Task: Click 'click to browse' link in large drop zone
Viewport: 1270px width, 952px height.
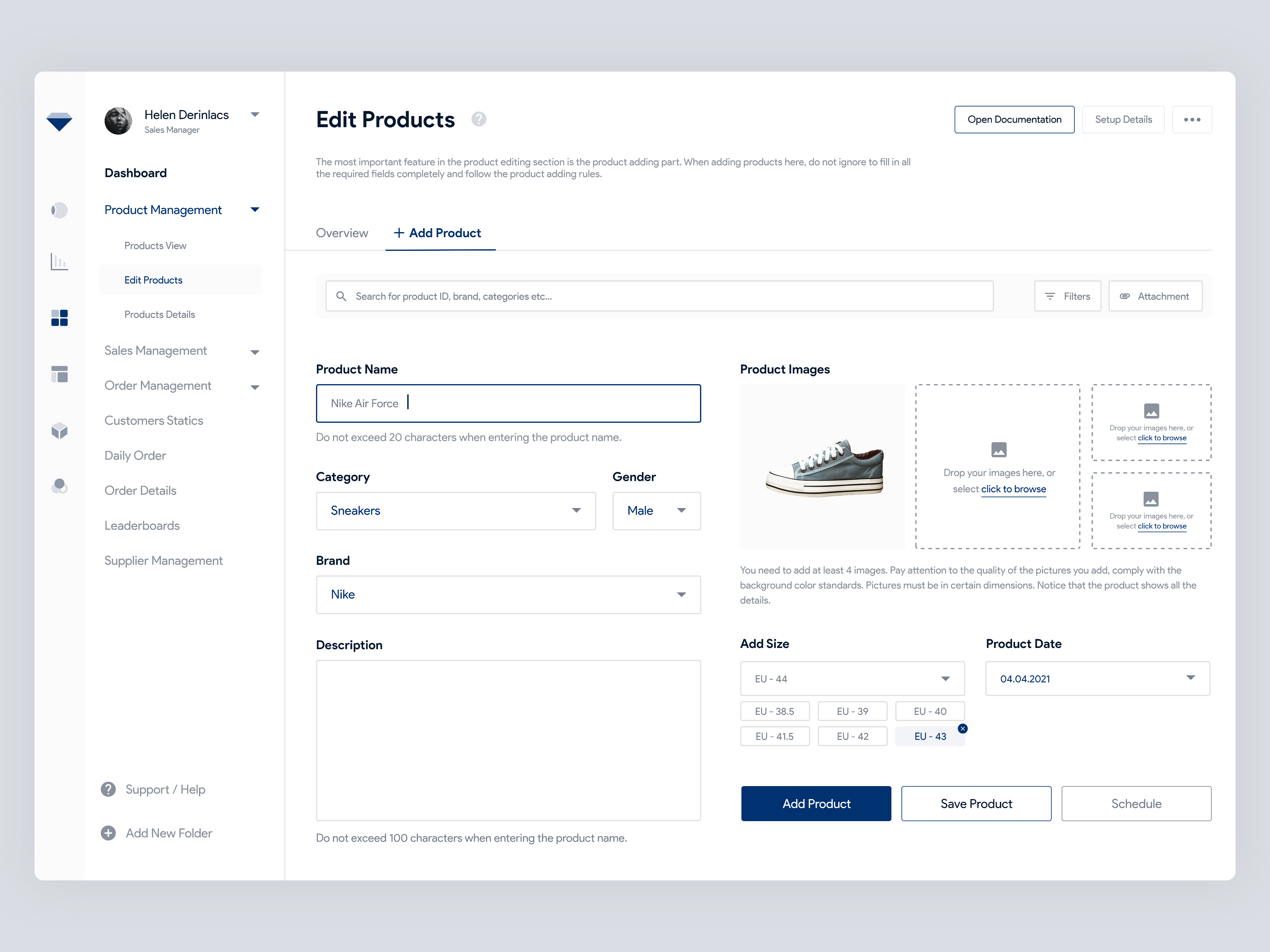Action: click(x=1013, y=489)
